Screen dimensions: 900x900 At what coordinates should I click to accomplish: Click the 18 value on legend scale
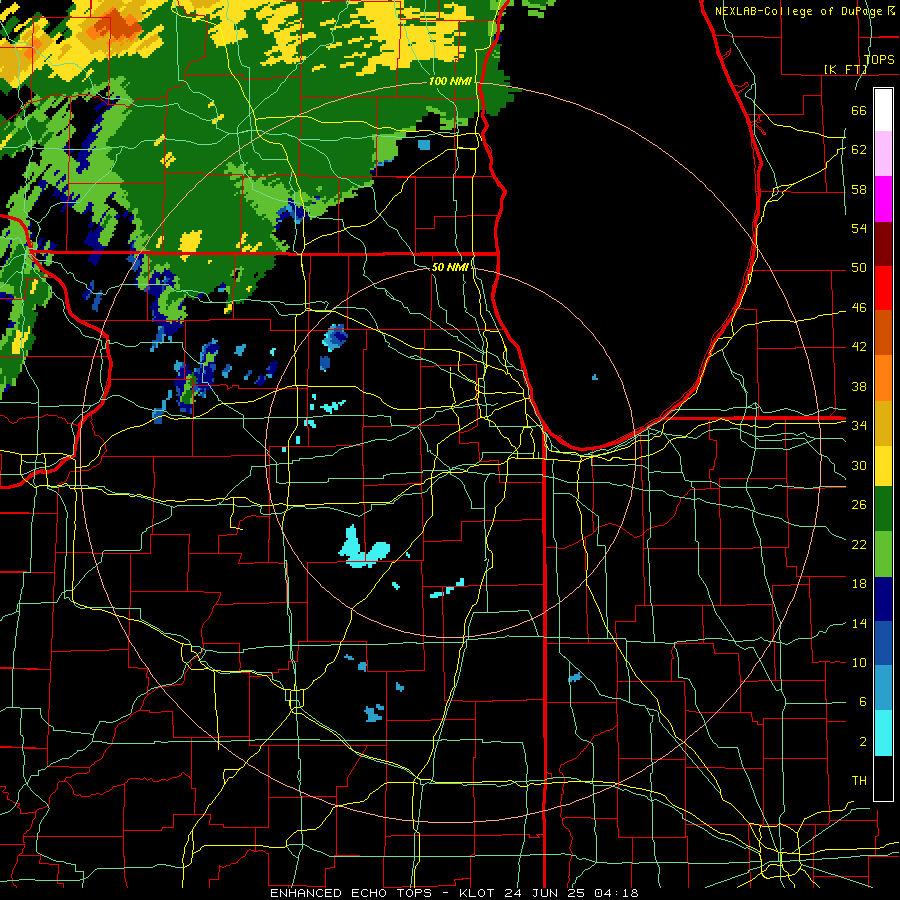coord(859,584)
